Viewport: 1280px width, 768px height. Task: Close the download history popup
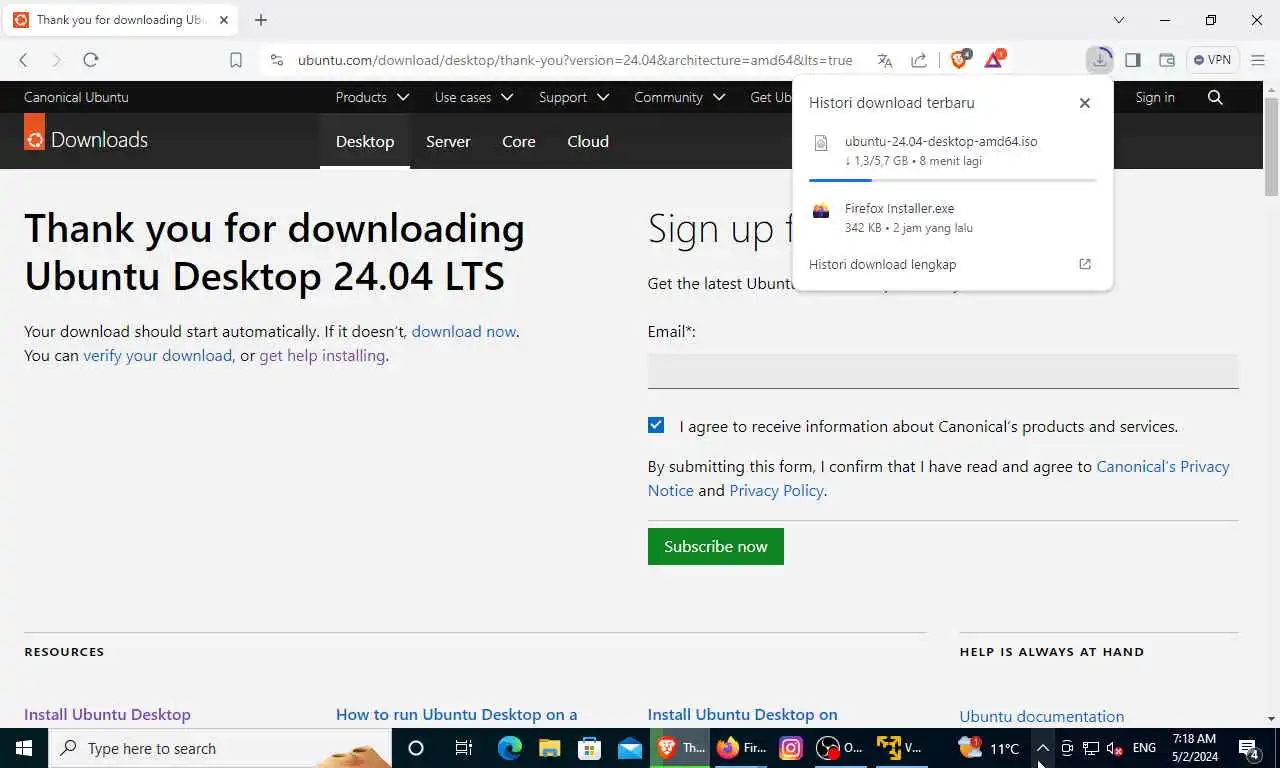(x=1085, y=103)
